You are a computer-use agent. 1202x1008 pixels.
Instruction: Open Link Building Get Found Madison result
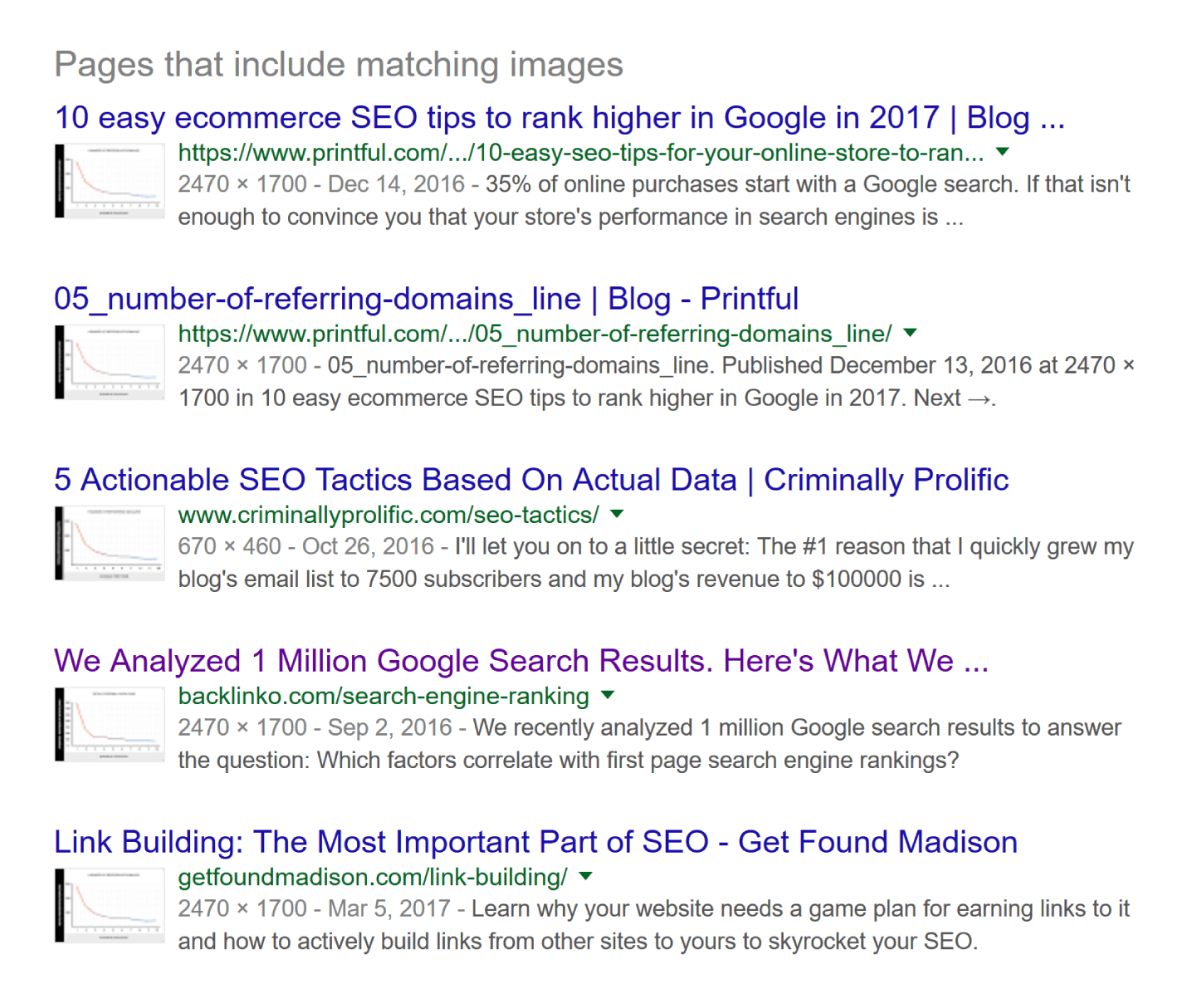(535, 842)
